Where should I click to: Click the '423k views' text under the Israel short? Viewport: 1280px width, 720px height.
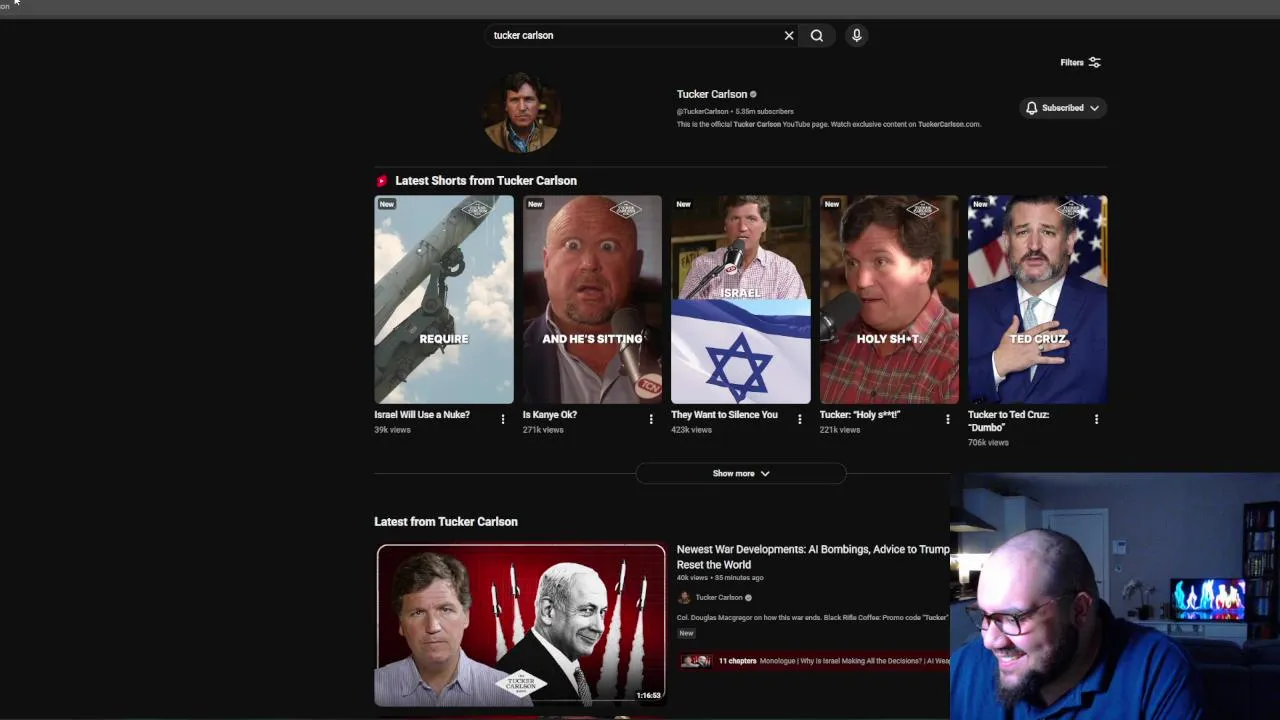[x=691, y=430]
